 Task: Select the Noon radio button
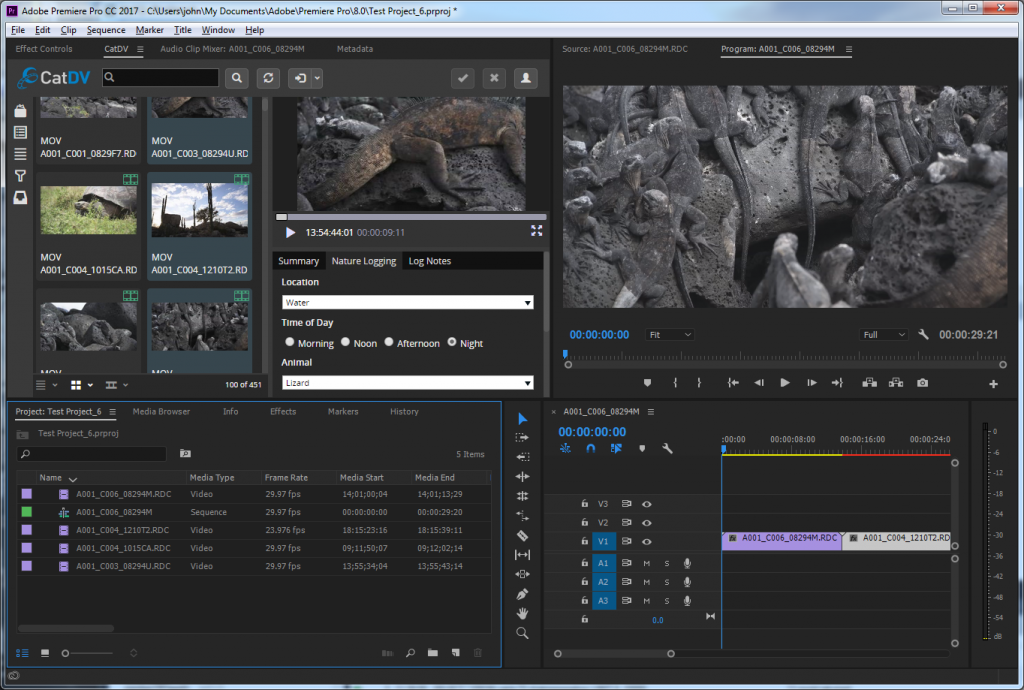tap(345, 342)
